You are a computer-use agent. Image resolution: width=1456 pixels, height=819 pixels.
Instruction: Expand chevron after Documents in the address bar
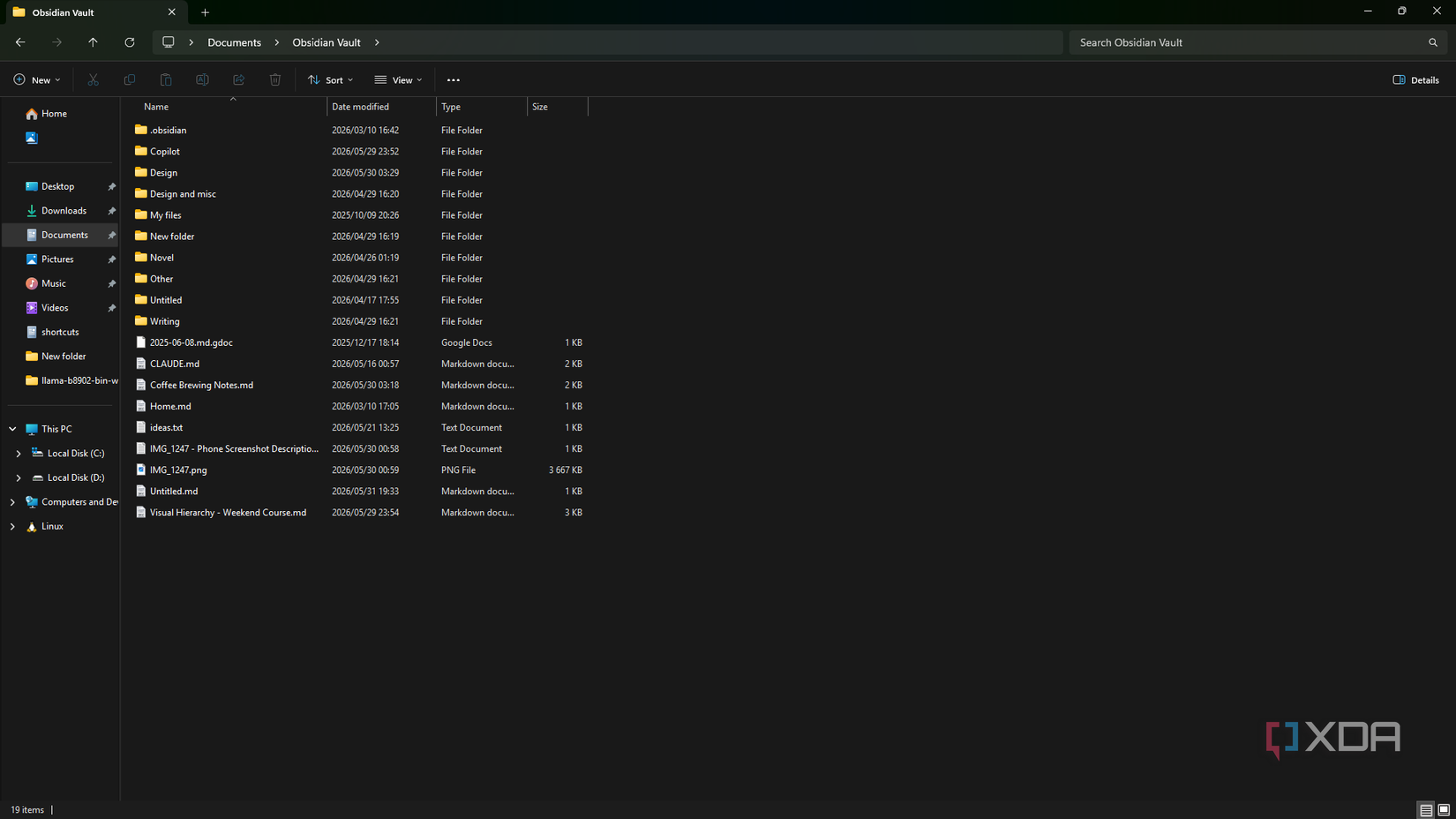(276, 42)
